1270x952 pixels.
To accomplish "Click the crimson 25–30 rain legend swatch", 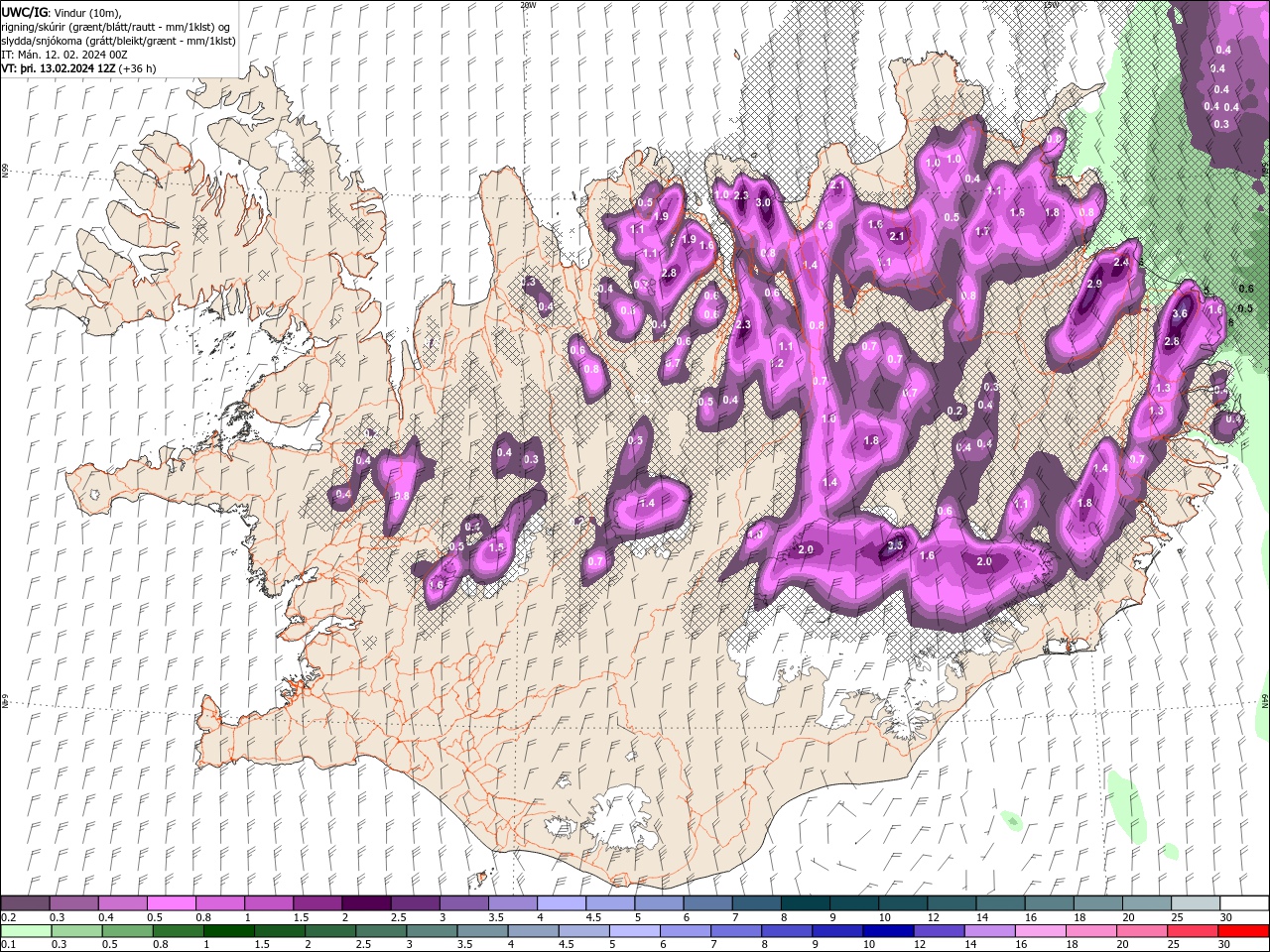I will click(1193, 931).
